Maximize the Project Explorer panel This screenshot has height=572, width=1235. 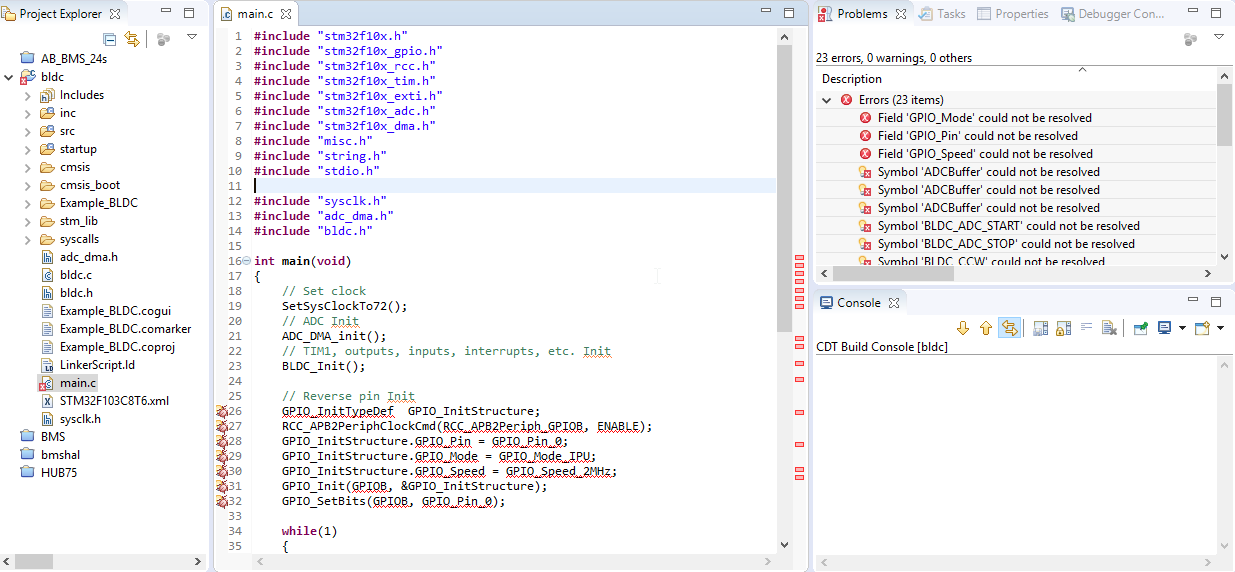tap(190, 14)
